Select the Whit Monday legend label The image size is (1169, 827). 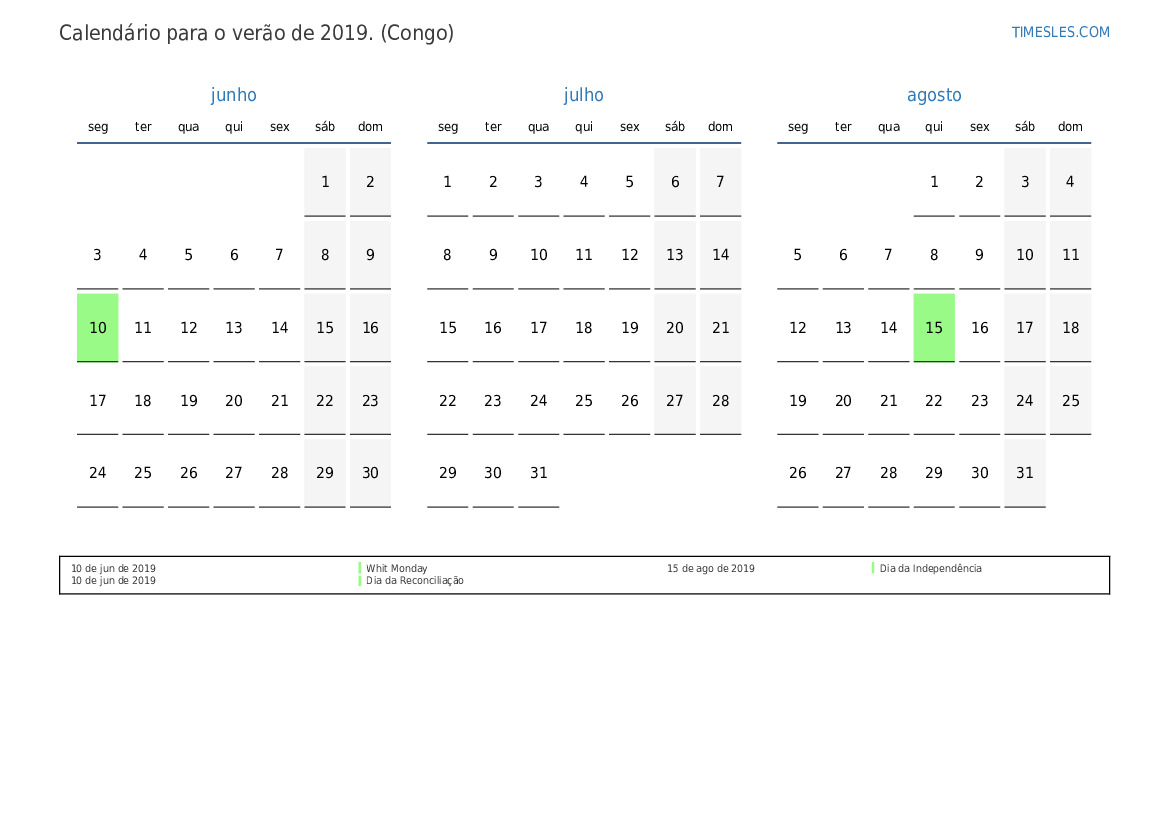397,568
